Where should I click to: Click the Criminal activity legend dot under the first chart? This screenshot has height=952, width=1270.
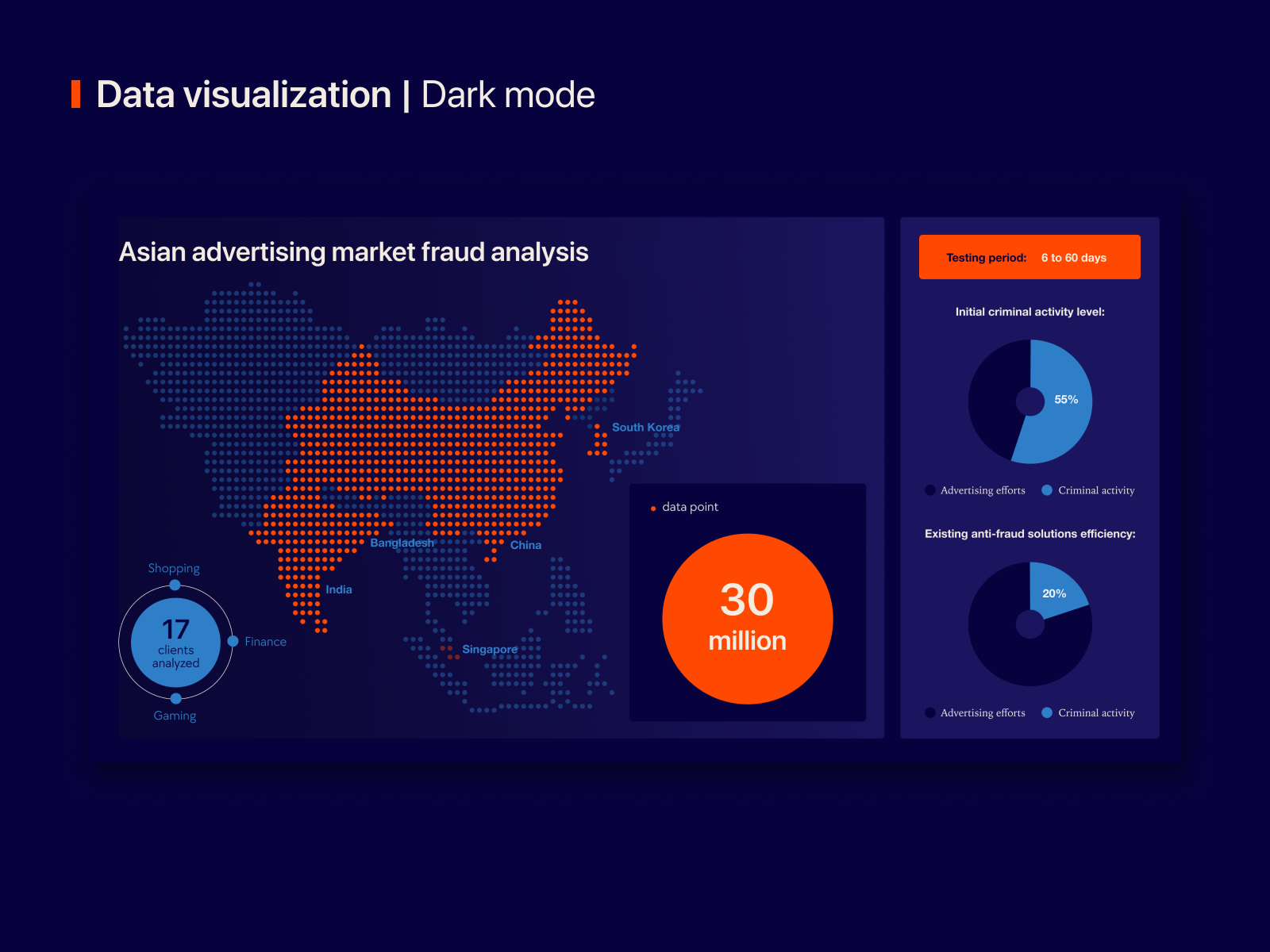point(1047,489)
